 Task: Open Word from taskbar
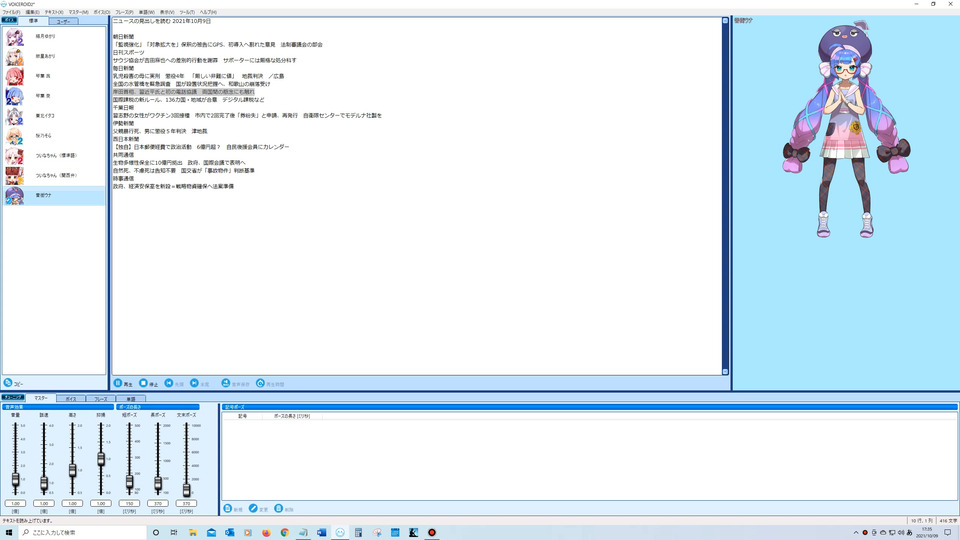321,533
